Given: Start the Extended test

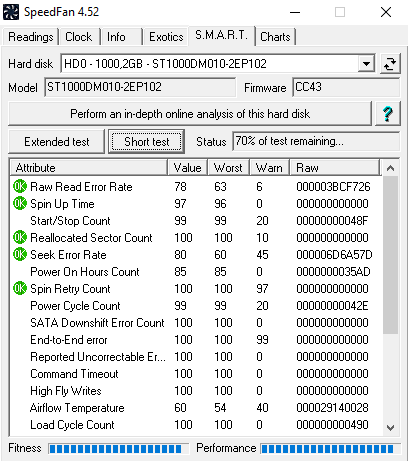Looking at the screenshot, I should click(56, 142).
